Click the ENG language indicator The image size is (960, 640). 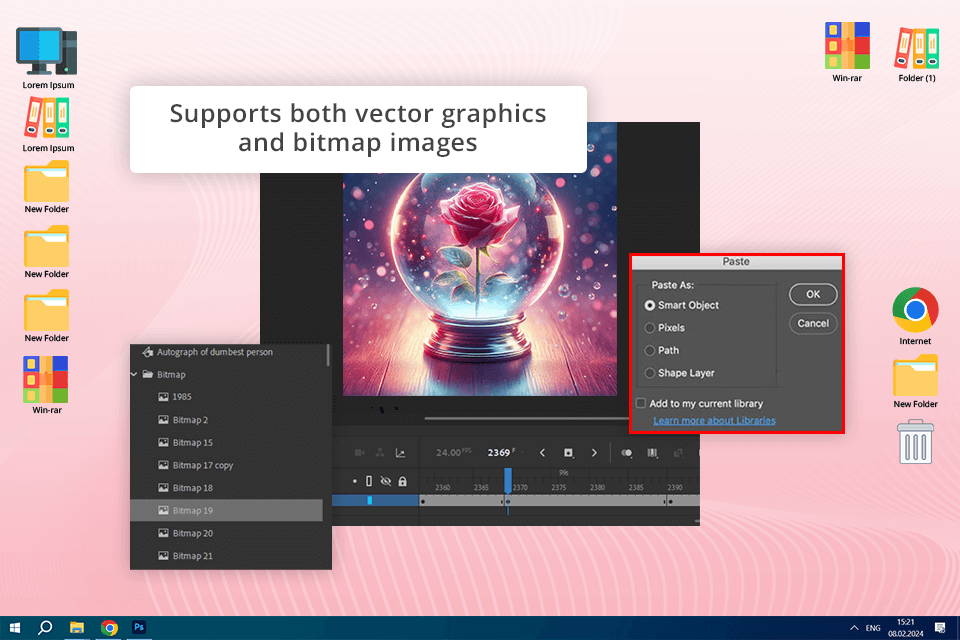tap(873, 628)
